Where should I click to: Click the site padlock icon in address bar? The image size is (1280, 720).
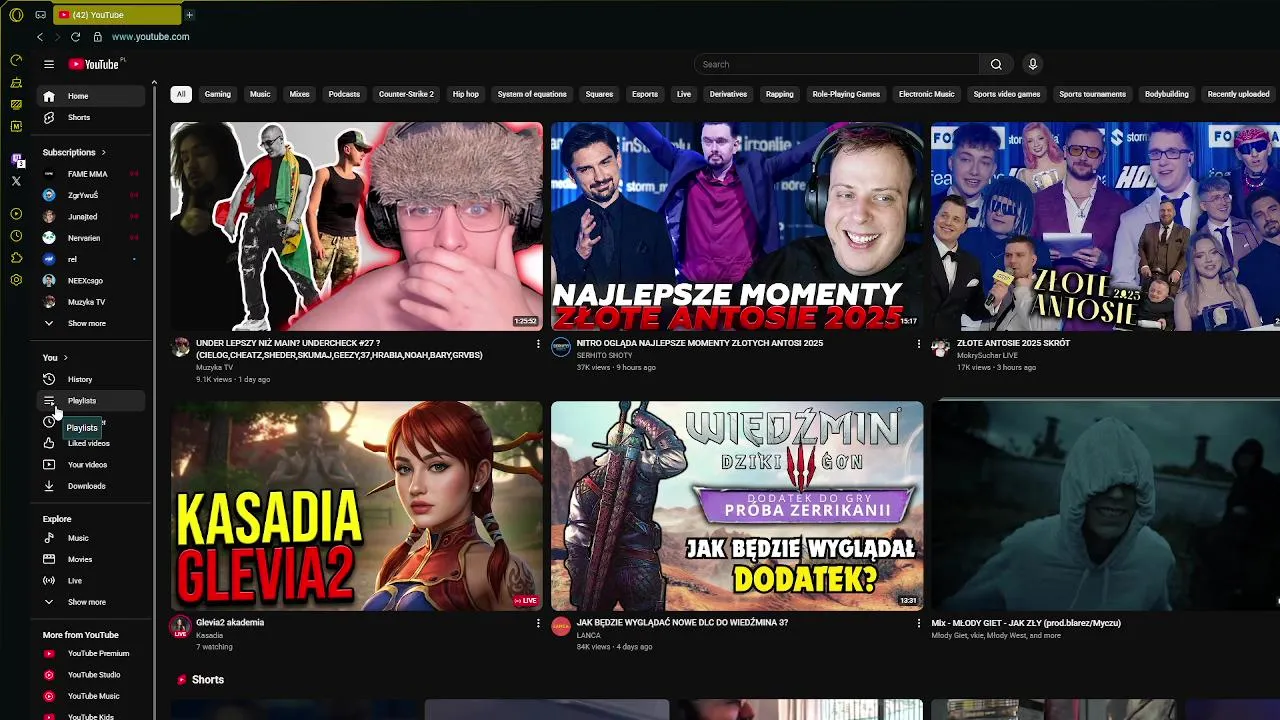(x=97, y=37)
